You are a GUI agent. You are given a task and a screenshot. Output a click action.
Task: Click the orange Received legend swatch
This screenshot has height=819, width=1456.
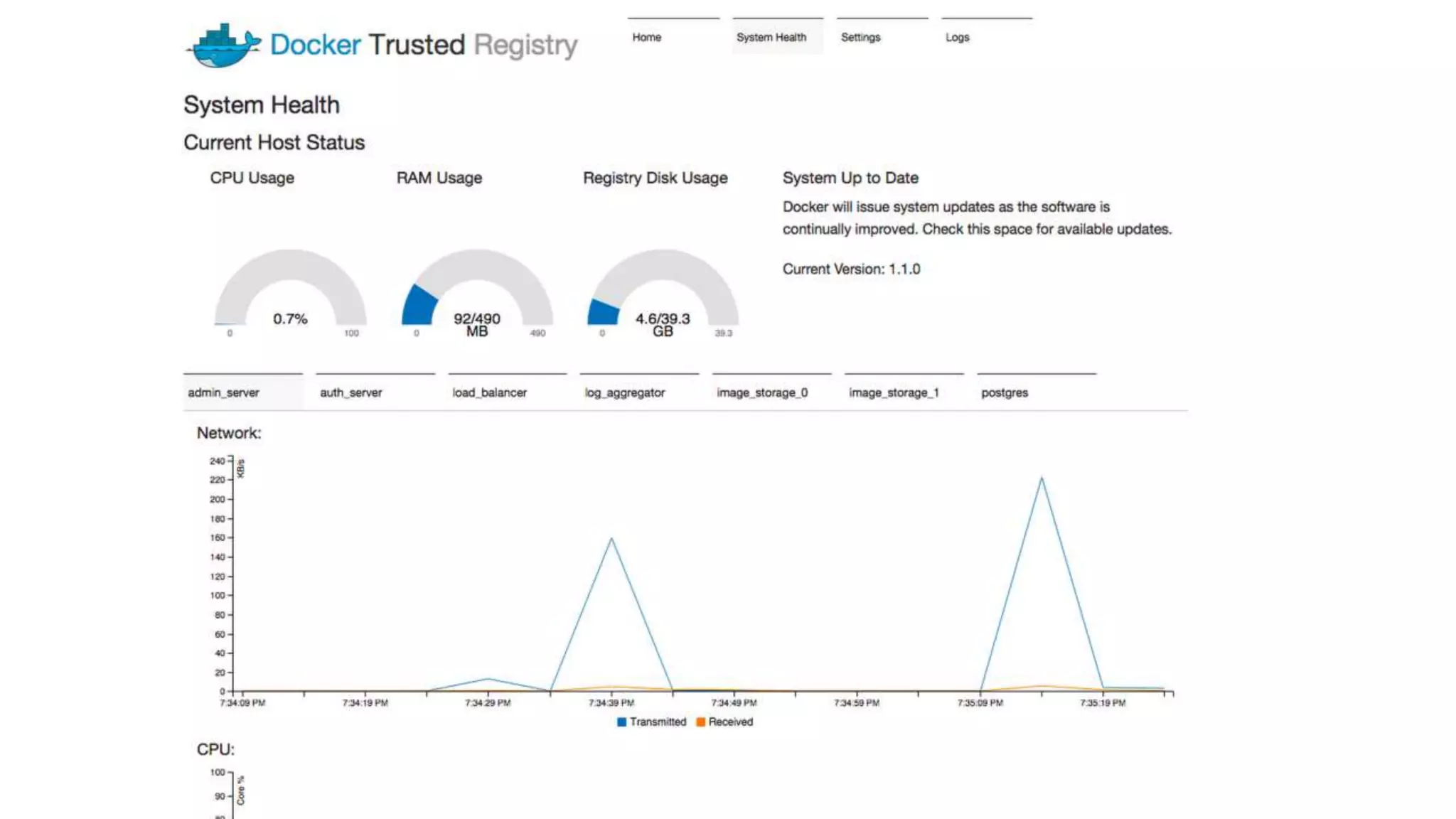point(700,722)
